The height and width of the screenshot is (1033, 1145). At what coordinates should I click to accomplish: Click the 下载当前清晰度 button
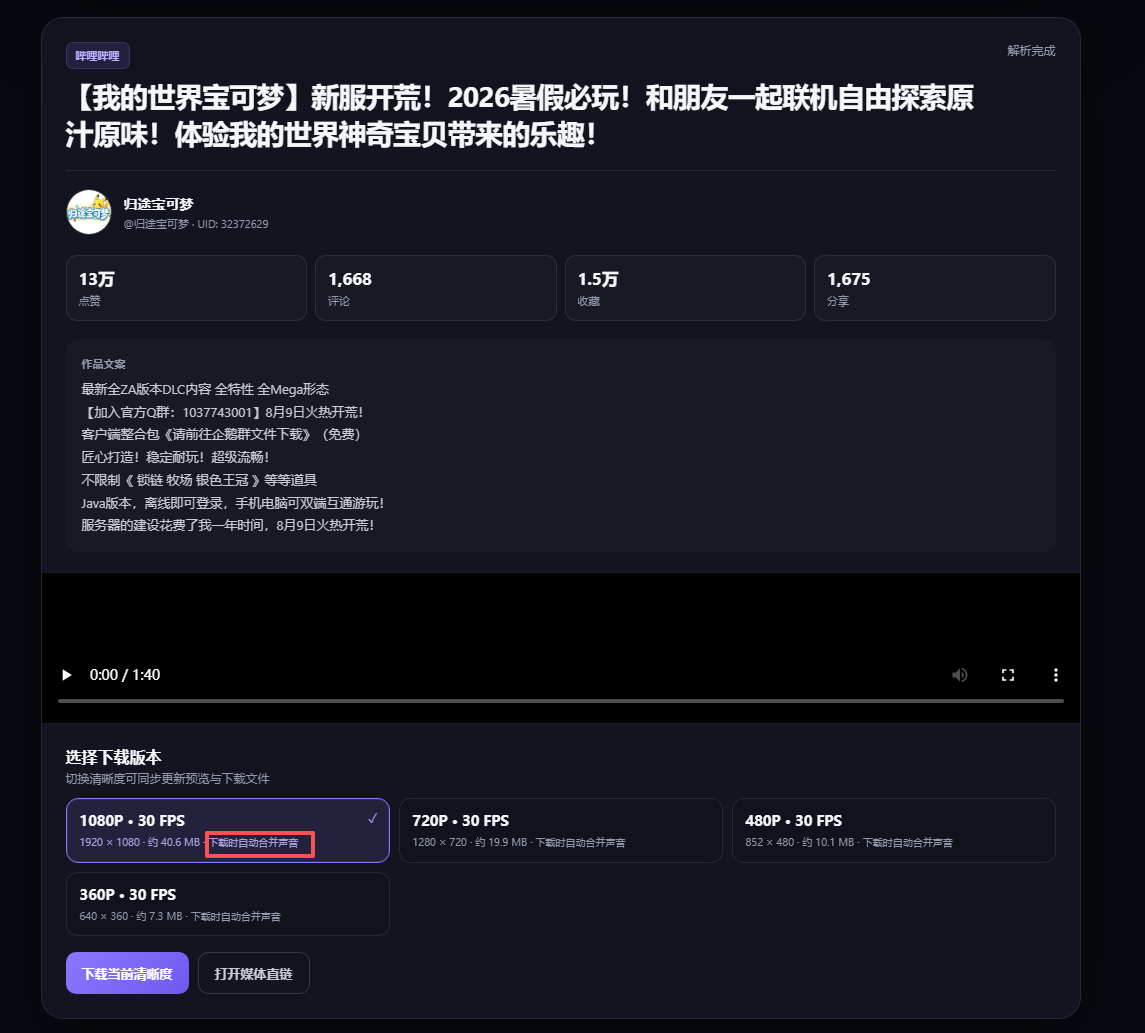click(x=127, y=973)
